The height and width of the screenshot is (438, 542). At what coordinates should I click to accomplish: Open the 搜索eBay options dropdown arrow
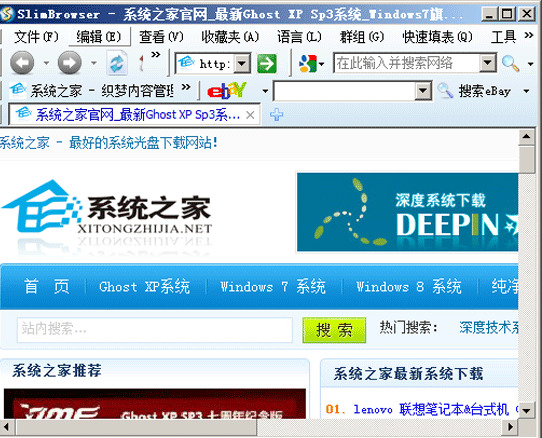click(526, 91)
